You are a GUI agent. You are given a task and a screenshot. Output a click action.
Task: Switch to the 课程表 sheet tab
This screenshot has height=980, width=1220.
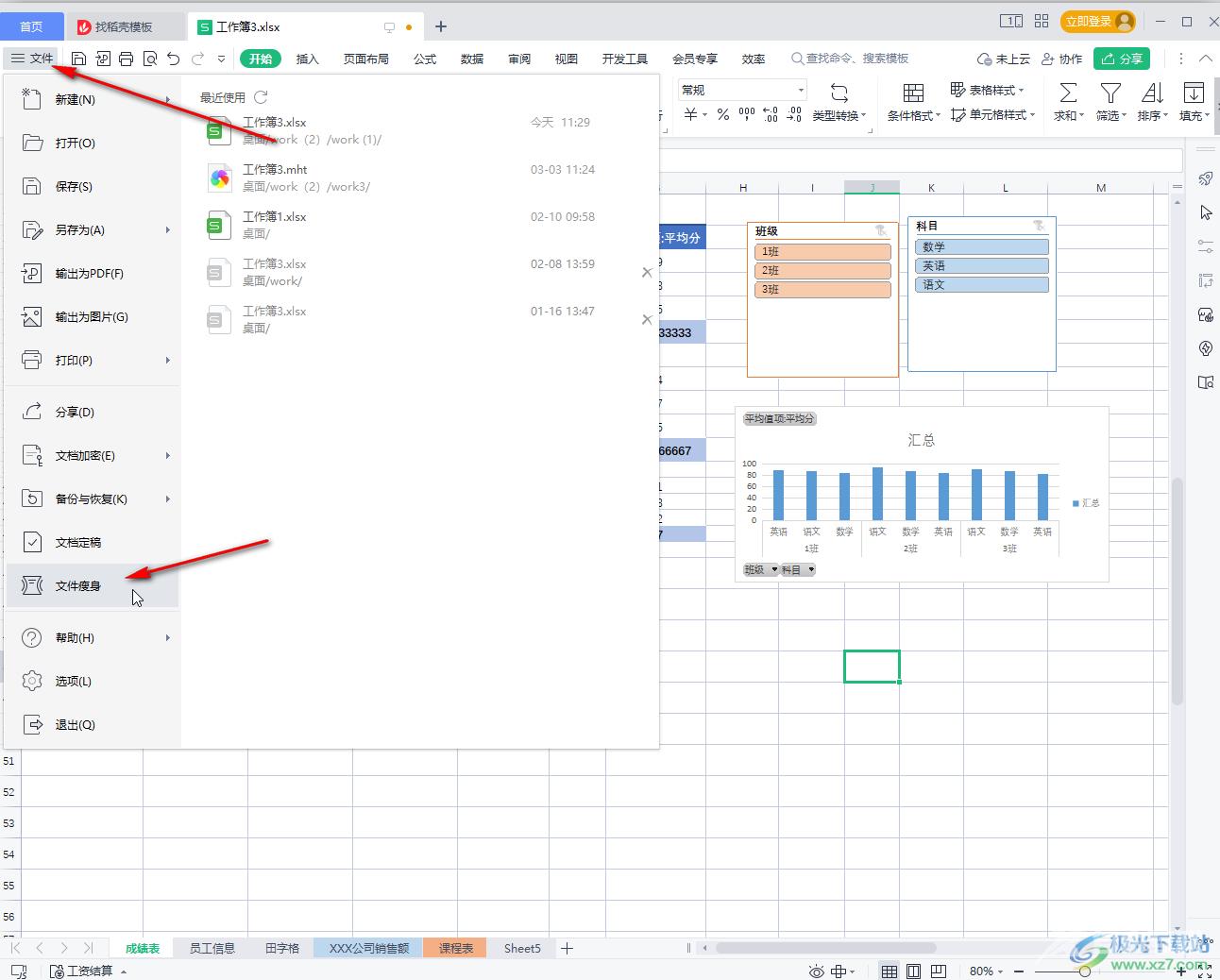coord(456,948)
